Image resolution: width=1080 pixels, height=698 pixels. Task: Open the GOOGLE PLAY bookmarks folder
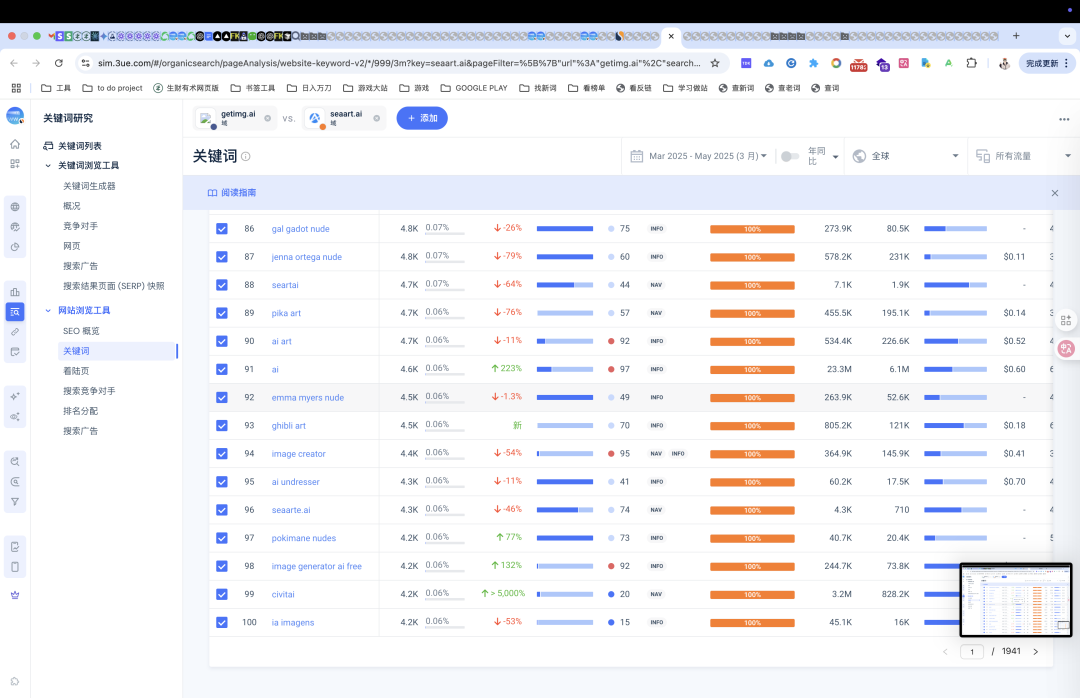tap(474, 88)
